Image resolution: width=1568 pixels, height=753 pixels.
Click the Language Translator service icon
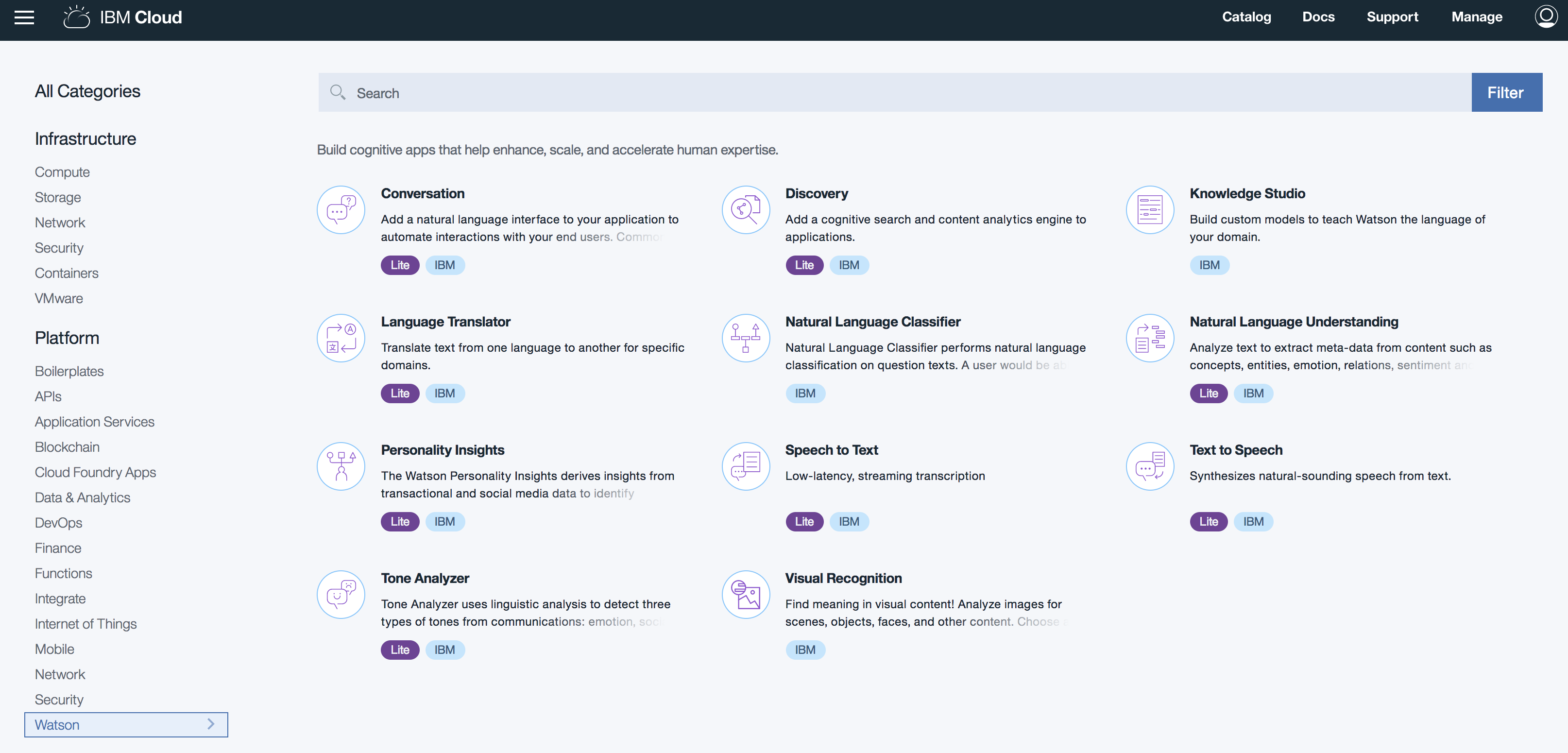[x=341, y=339]
